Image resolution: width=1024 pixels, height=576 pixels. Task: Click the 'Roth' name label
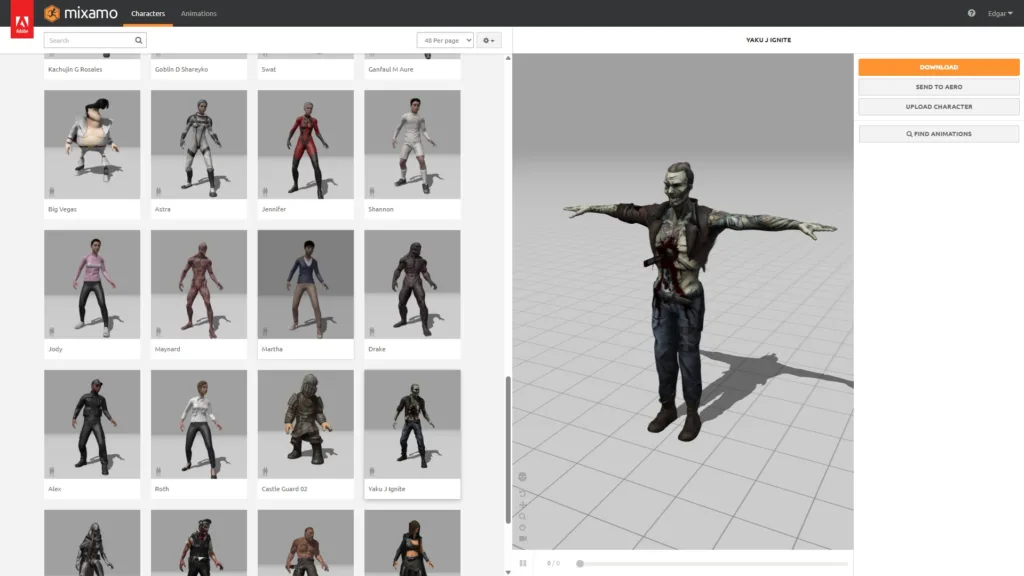162,488
